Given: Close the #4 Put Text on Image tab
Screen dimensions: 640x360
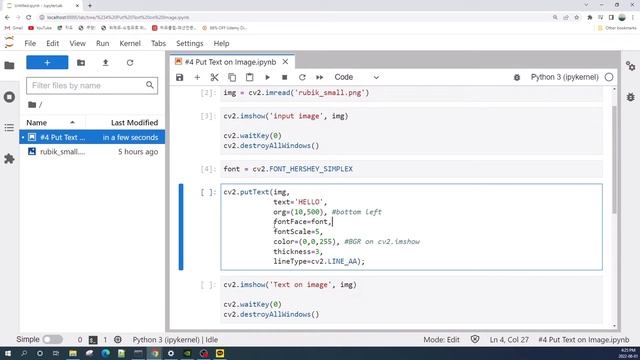Looking at the screenshot, I should click(285, 62).
